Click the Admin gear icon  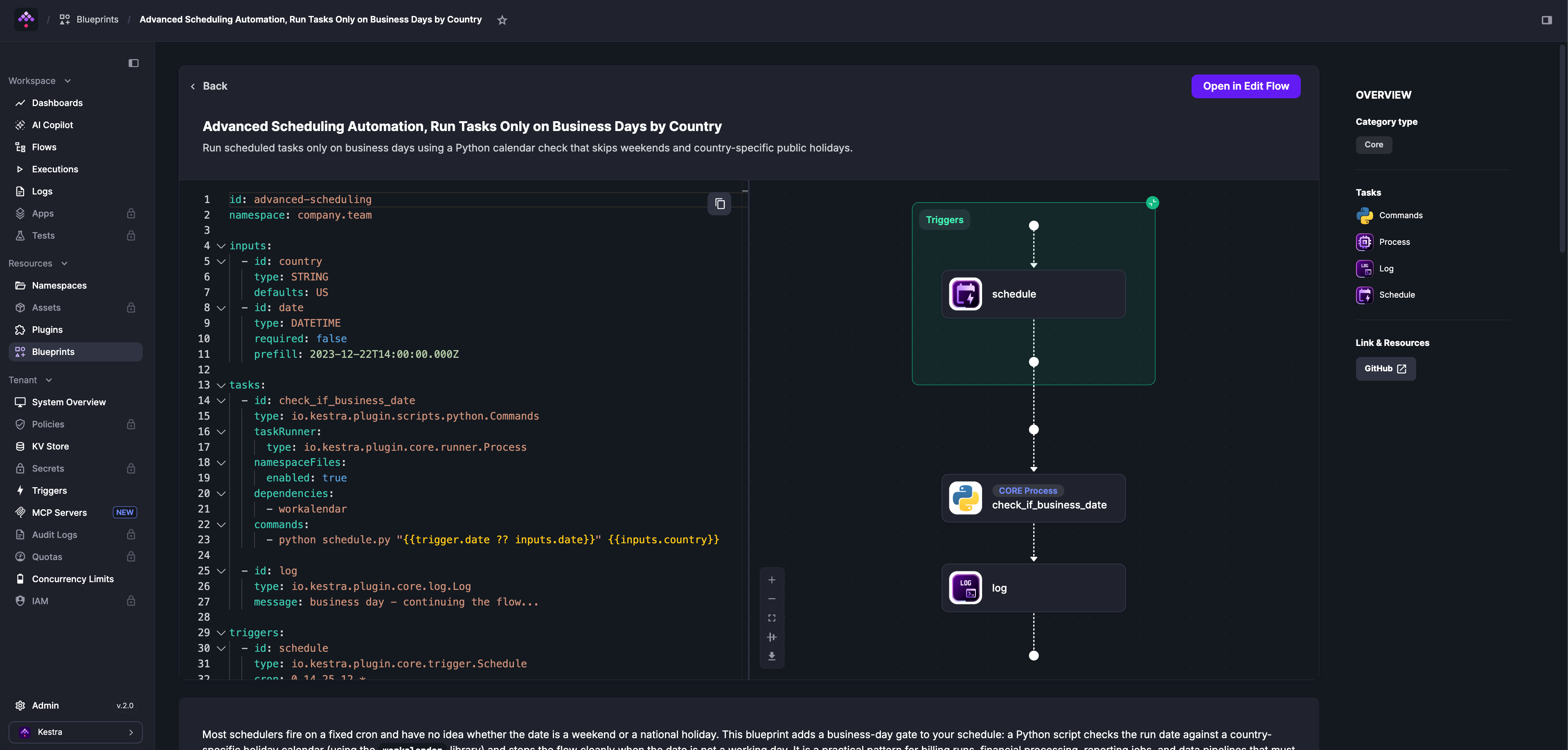pyautogui.click(x=20, y=705)
